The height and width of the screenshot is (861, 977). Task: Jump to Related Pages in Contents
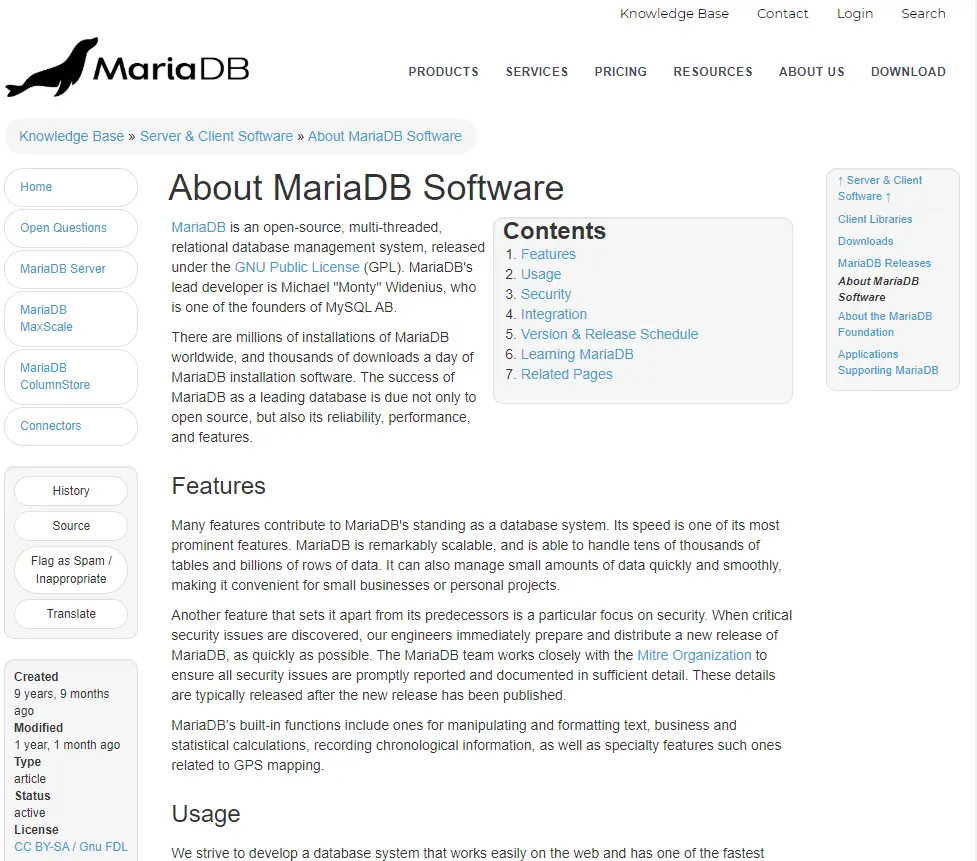click(566, 374)
